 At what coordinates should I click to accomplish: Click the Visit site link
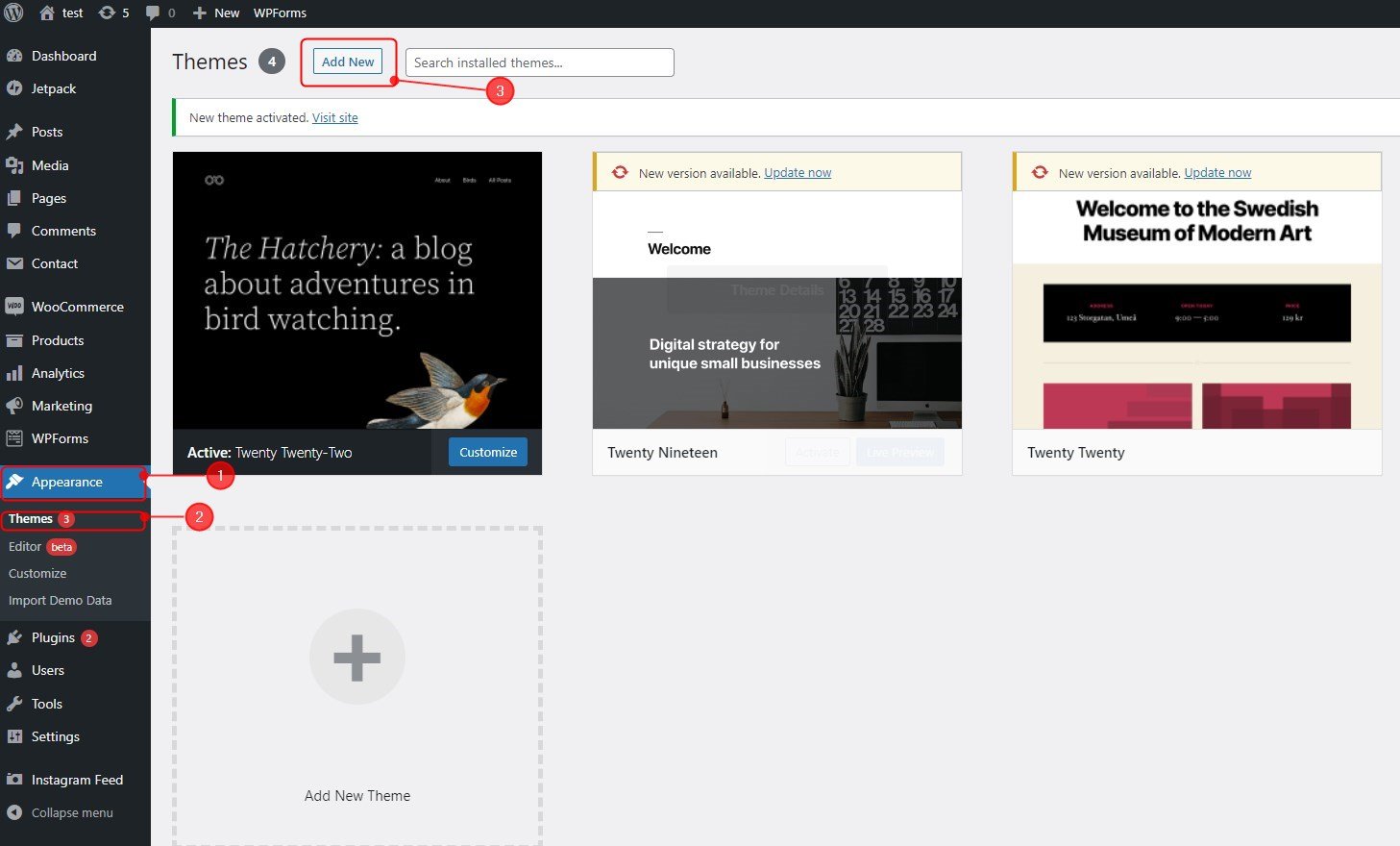click(x=335, y=117)
